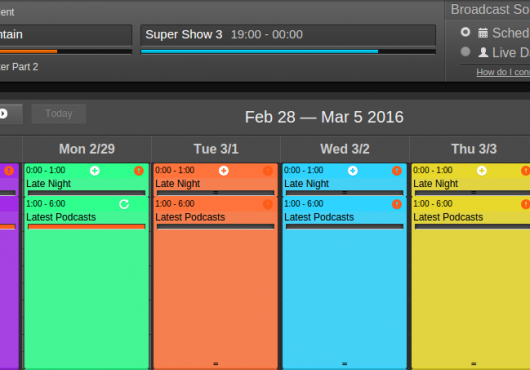Screen dimensions: 530x370
Task: Click the plus icon on Tuesday Late Night
Action: (x=223, y=171)
